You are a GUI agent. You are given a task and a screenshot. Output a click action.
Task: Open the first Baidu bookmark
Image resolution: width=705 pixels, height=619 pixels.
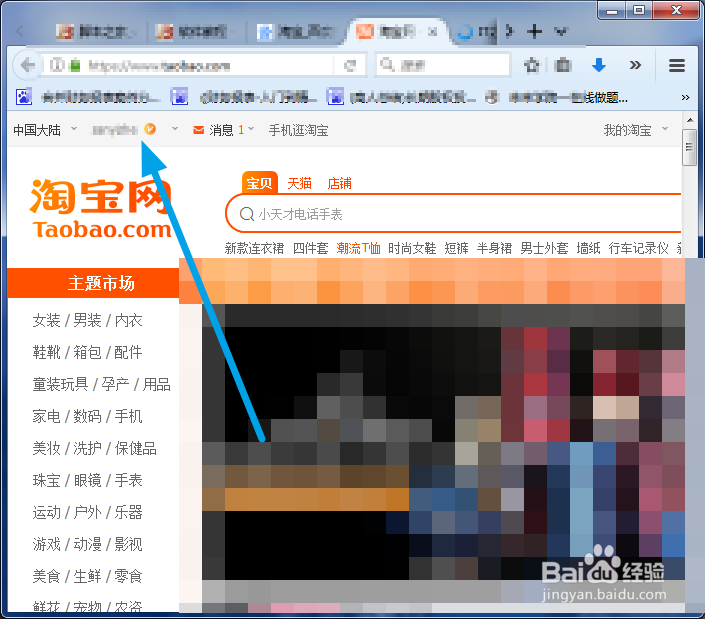point(88,97)
